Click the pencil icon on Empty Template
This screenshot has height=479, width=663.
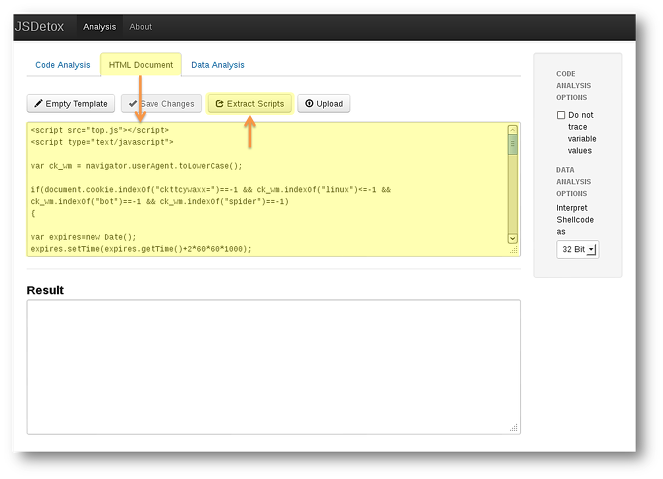click(38, 103)
